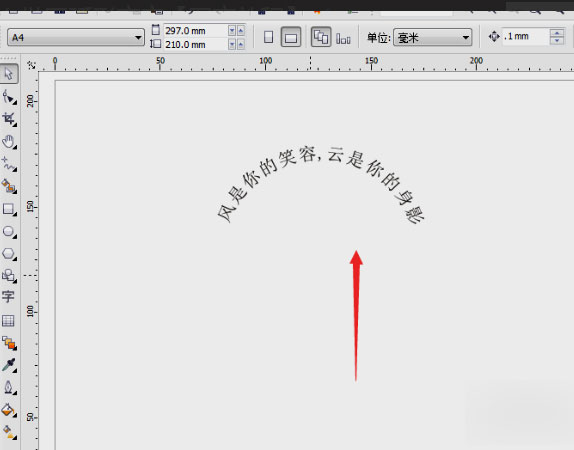574x450 pixels.
Task: Select the Ellipse tool
Action: pyautogui.click(x=9, y=231)
